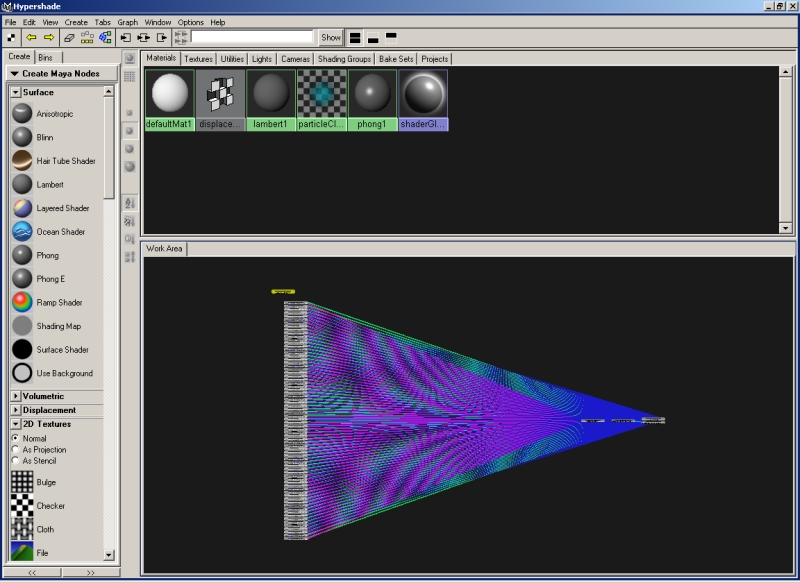Click the Layered Shader icon
This screenshot has height=583, width=800.
(22, 208)
